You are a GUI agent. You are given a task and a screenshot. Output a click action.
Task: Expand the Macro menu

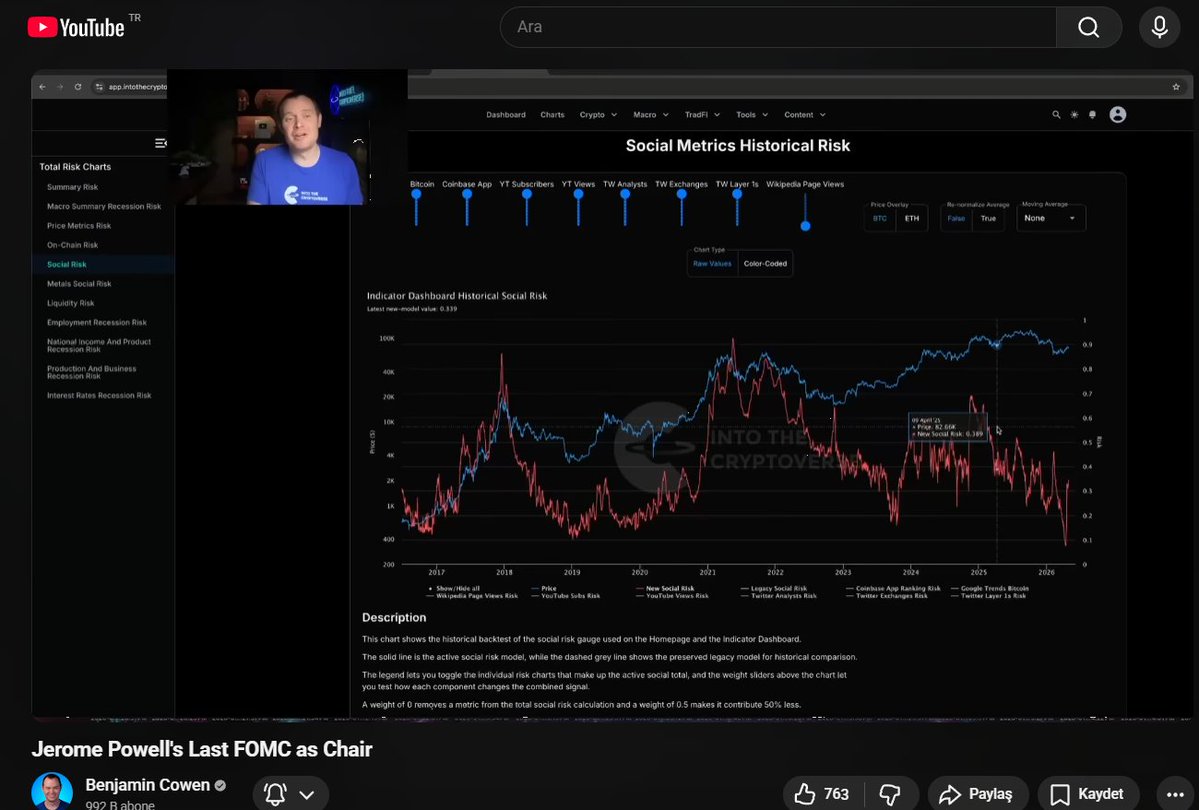pos(651,115)
